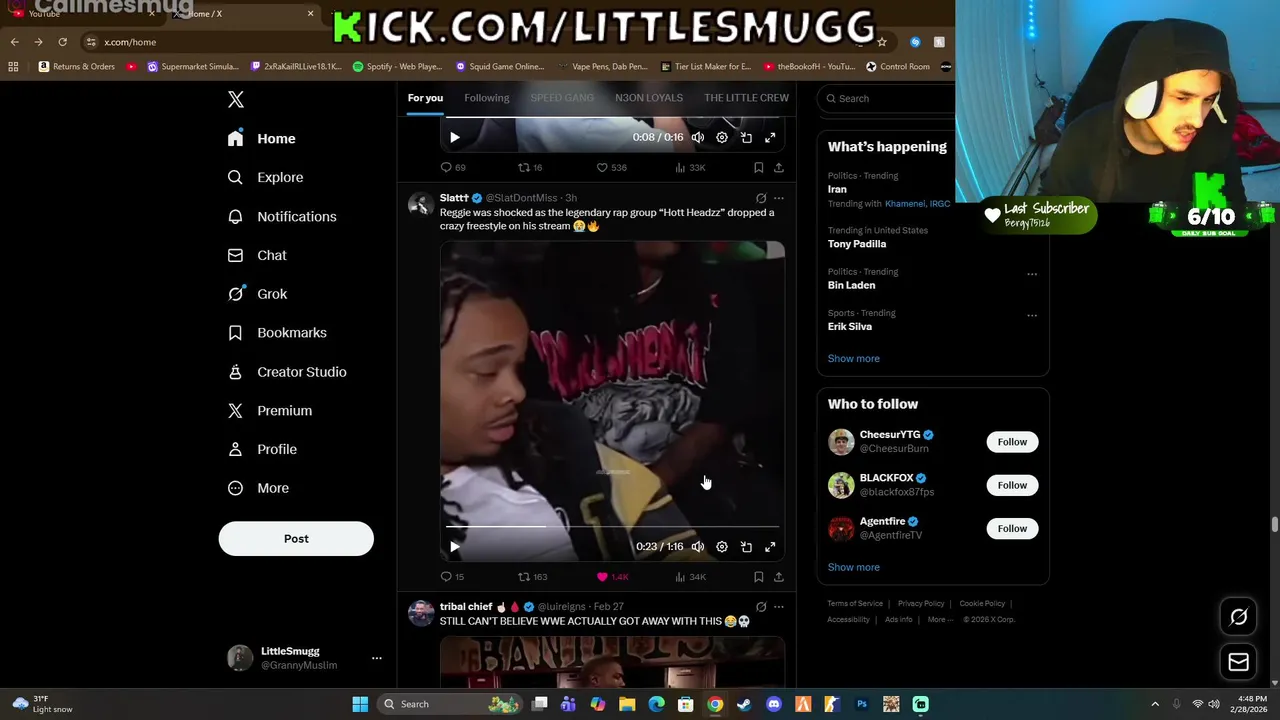The height and width of the screenshot is (720, 1280).
Task: Open more options for Bin Laden trend
Action: pyautogui.click(x=1032, y=274)
